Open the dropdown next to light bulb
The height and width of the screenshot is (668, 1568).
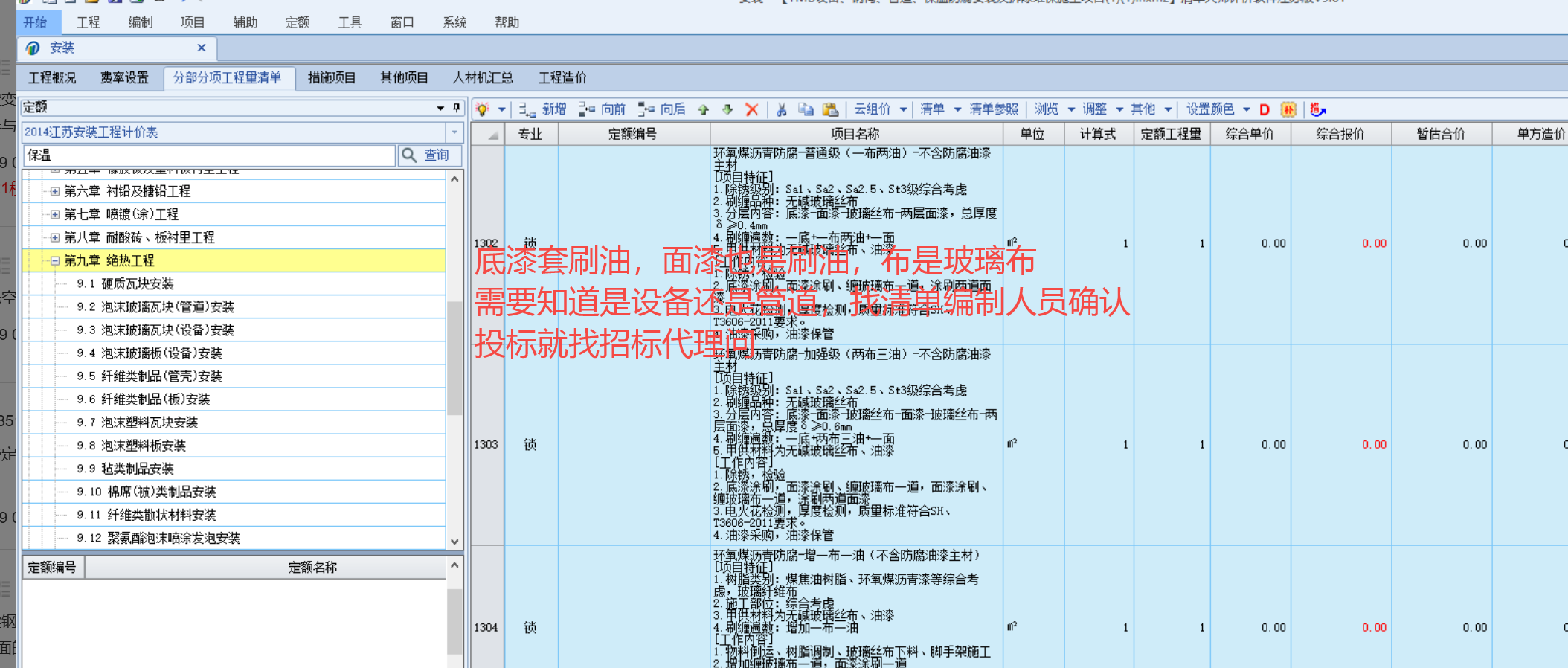coord(502,109)
